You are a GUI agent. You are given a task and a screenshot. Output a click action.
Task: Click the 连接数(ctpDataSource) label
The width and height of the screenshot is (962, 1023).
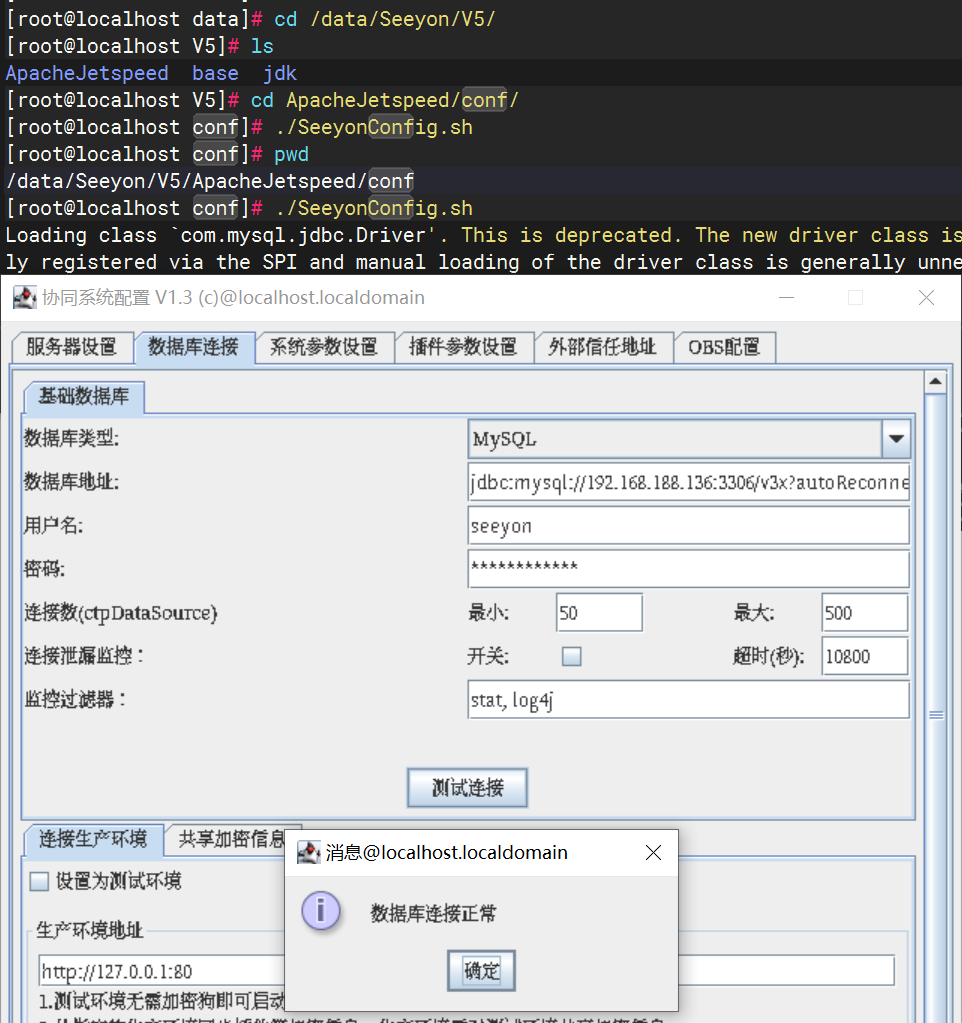tap(121, 613)
